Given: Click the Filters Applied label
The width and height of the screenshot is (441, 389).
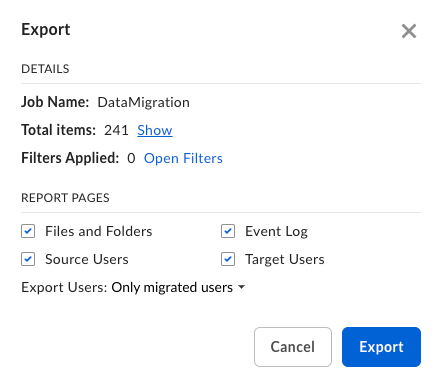Looking at the screenshot, I should pyautogui.click(x=70, y=158).
